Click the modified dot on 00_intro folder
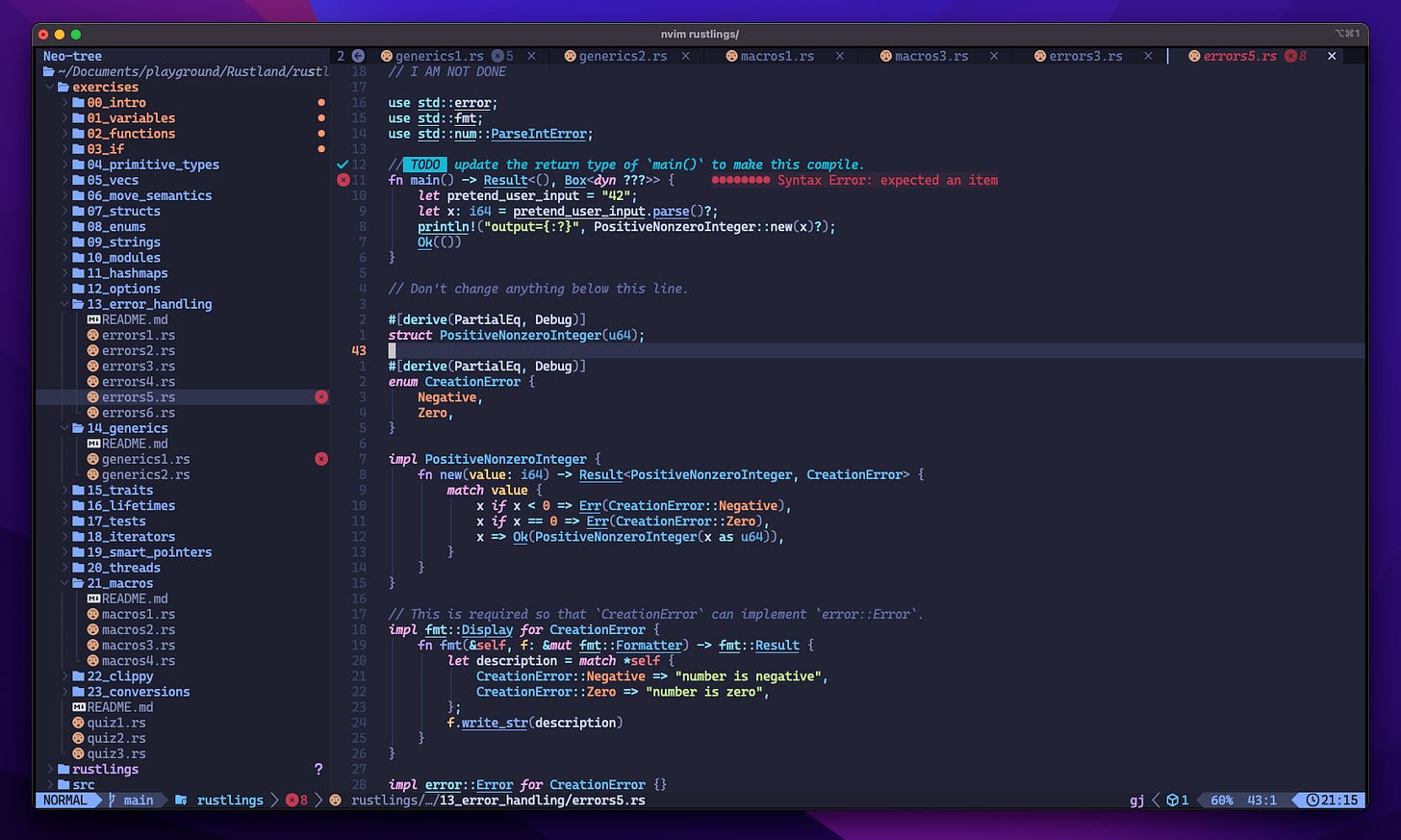The height and width of the screenshot is (840, 1401). coord(321,102)
